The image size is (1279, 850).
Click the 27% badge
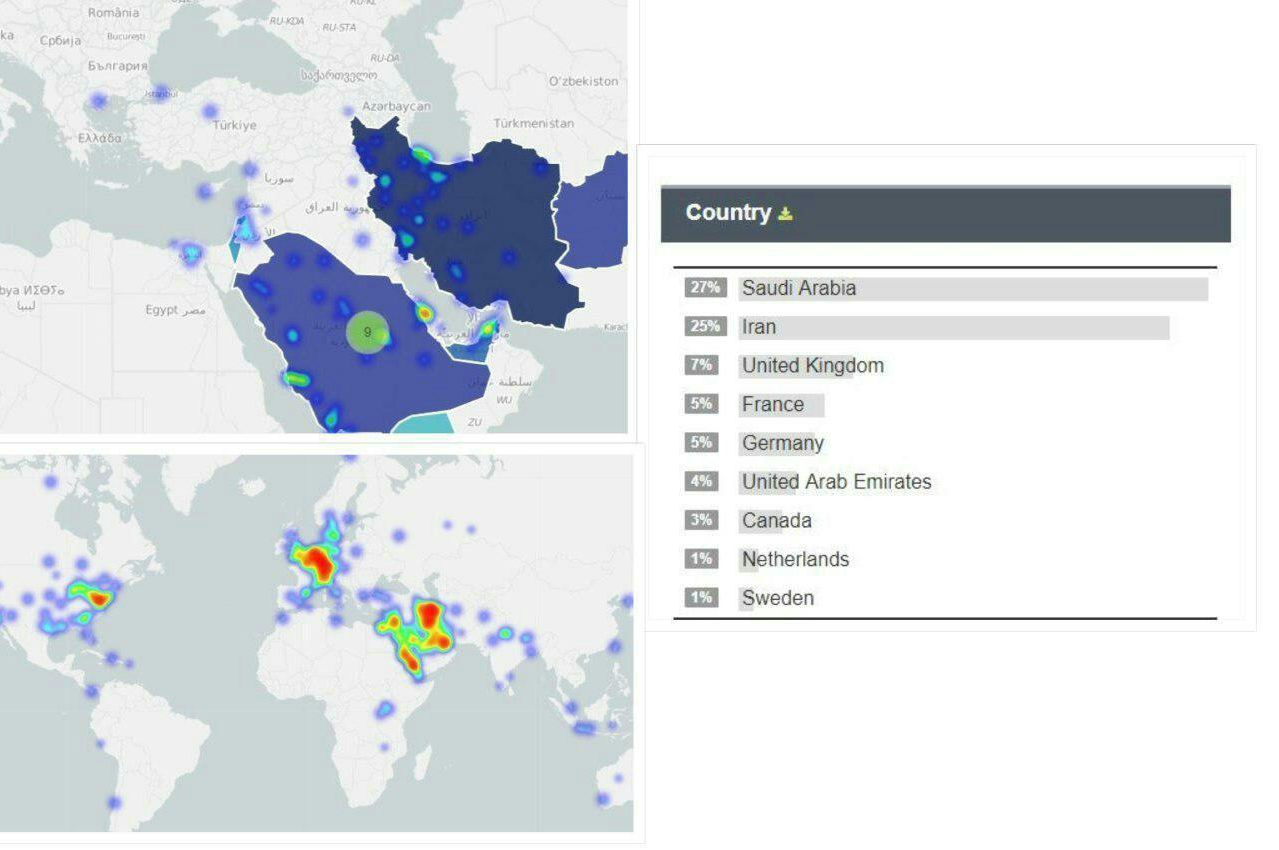tap(705, 287)
